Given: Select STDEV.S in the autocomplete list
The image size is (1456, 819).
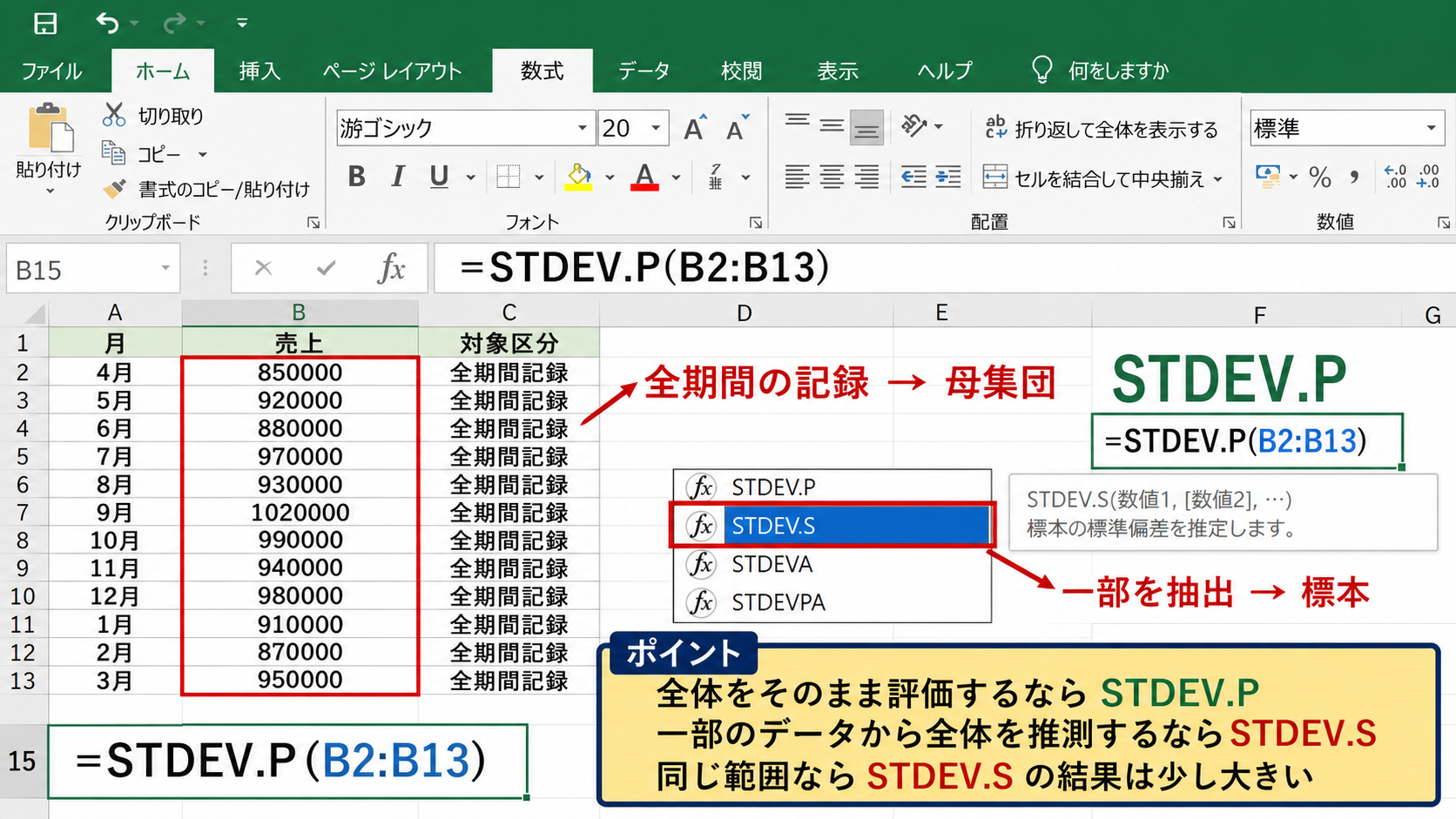Looking at the screenshot, I should [832, 526].
